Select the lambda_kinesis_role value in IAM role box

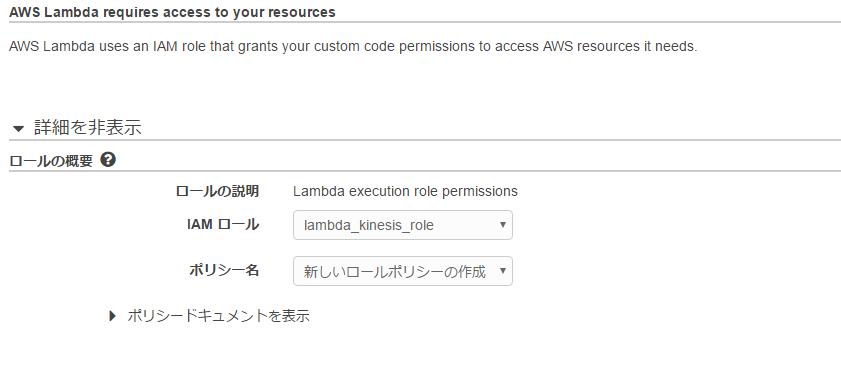coord(369,226)
